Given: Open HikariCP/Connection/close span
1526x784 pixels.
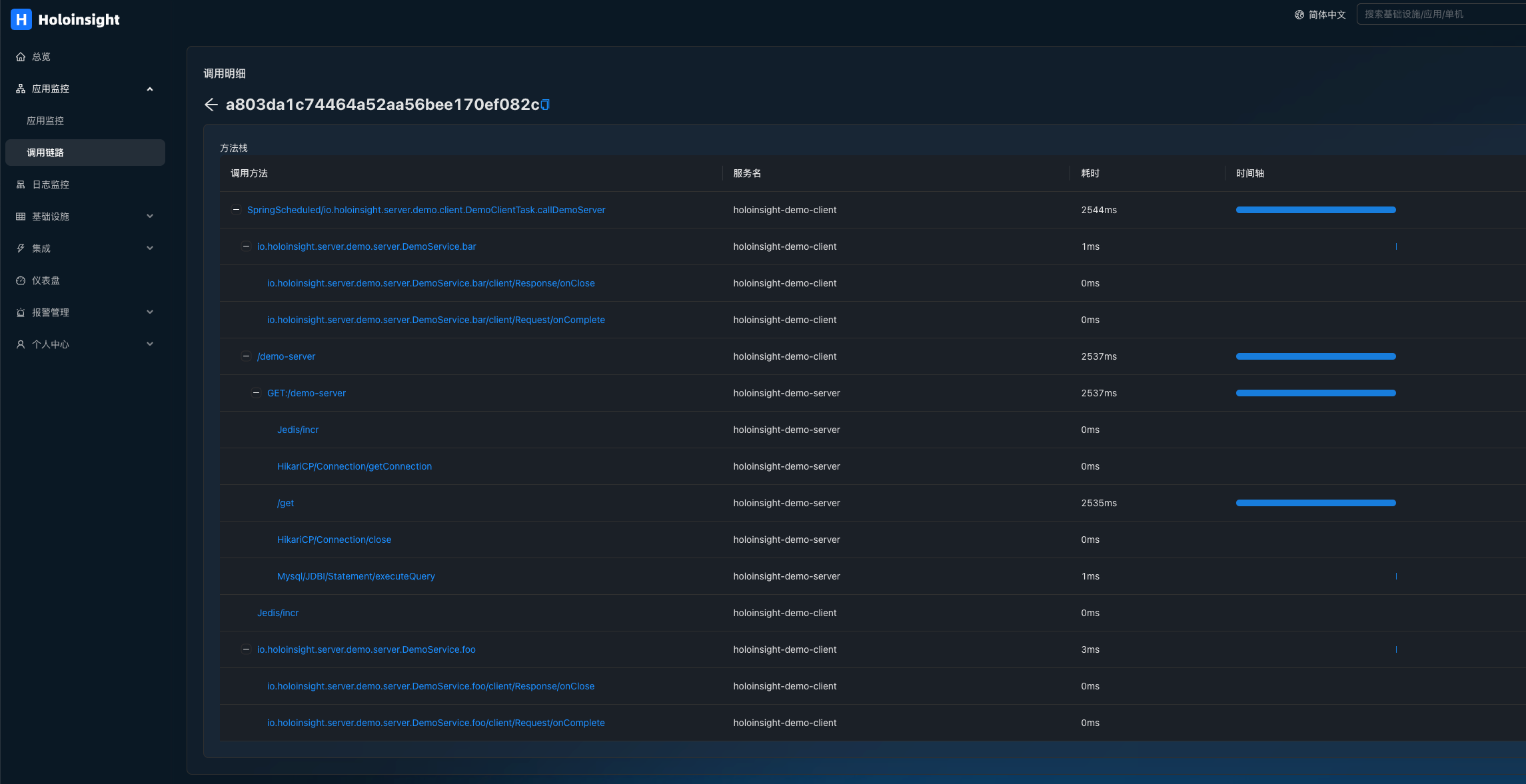Looking at the screenshot, I should 335,540.
